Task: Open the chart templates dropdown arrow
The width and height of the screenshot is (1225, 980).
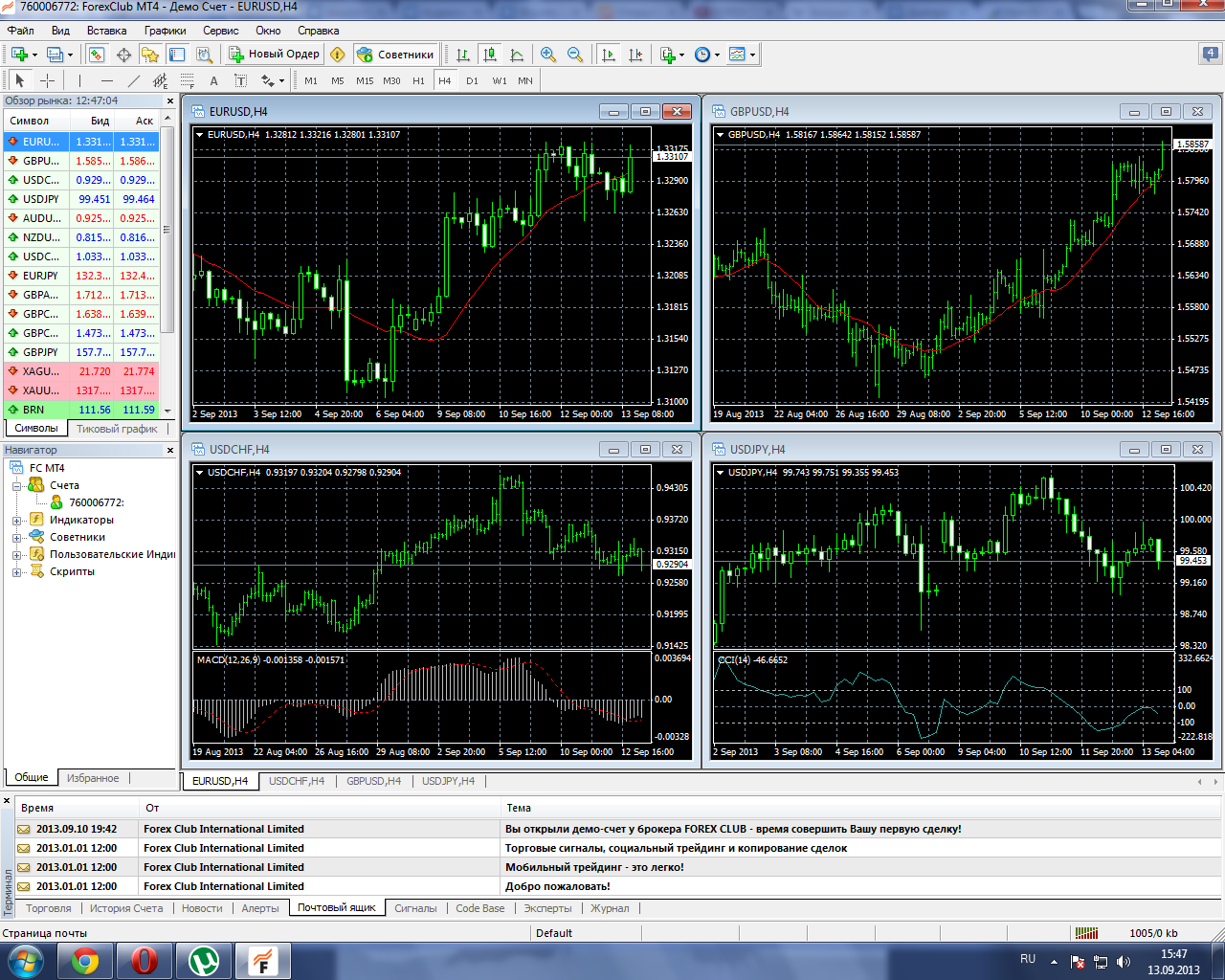Action: pos(752,55)
